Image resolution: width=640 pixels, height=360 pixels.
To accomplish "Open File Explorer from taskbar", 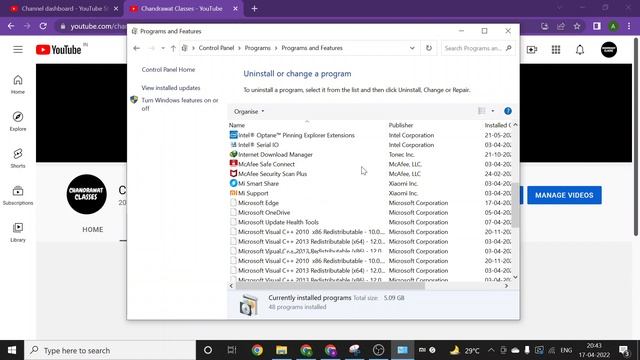I will (281, 350).
